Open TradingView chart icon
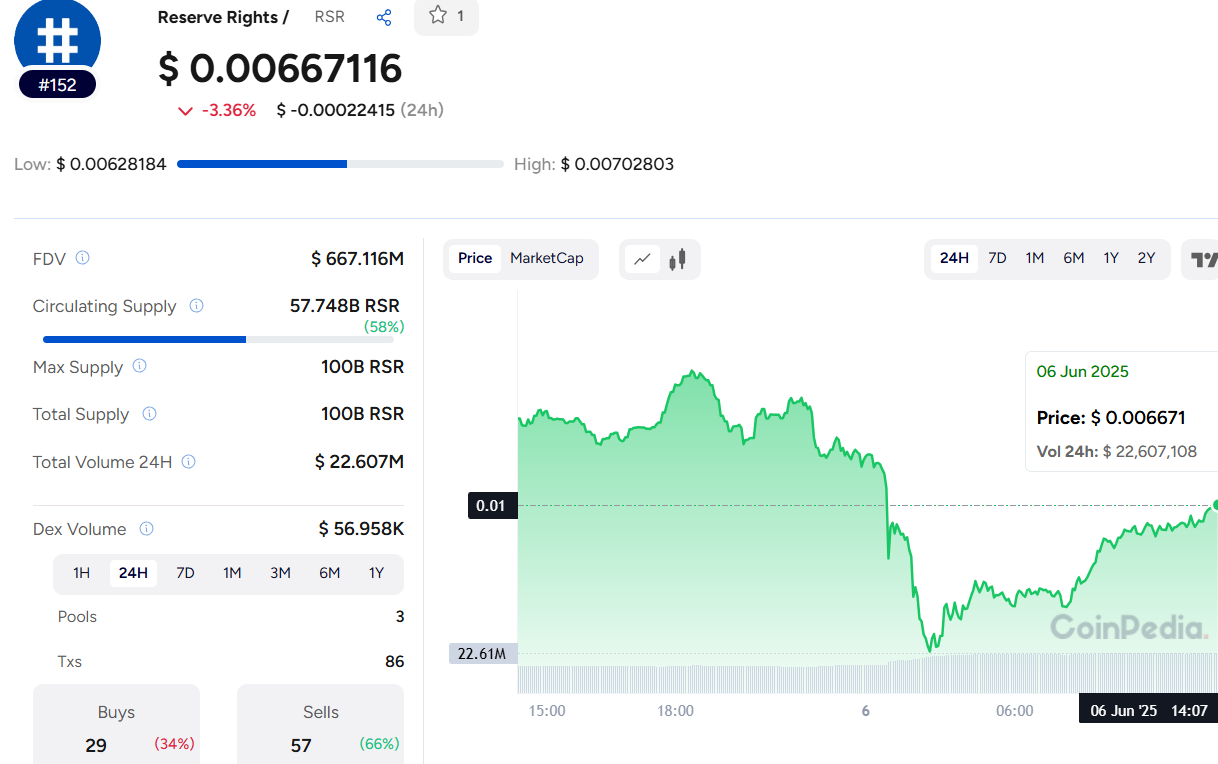The height and width of the screenshot is (764, 1218). 1203,259
